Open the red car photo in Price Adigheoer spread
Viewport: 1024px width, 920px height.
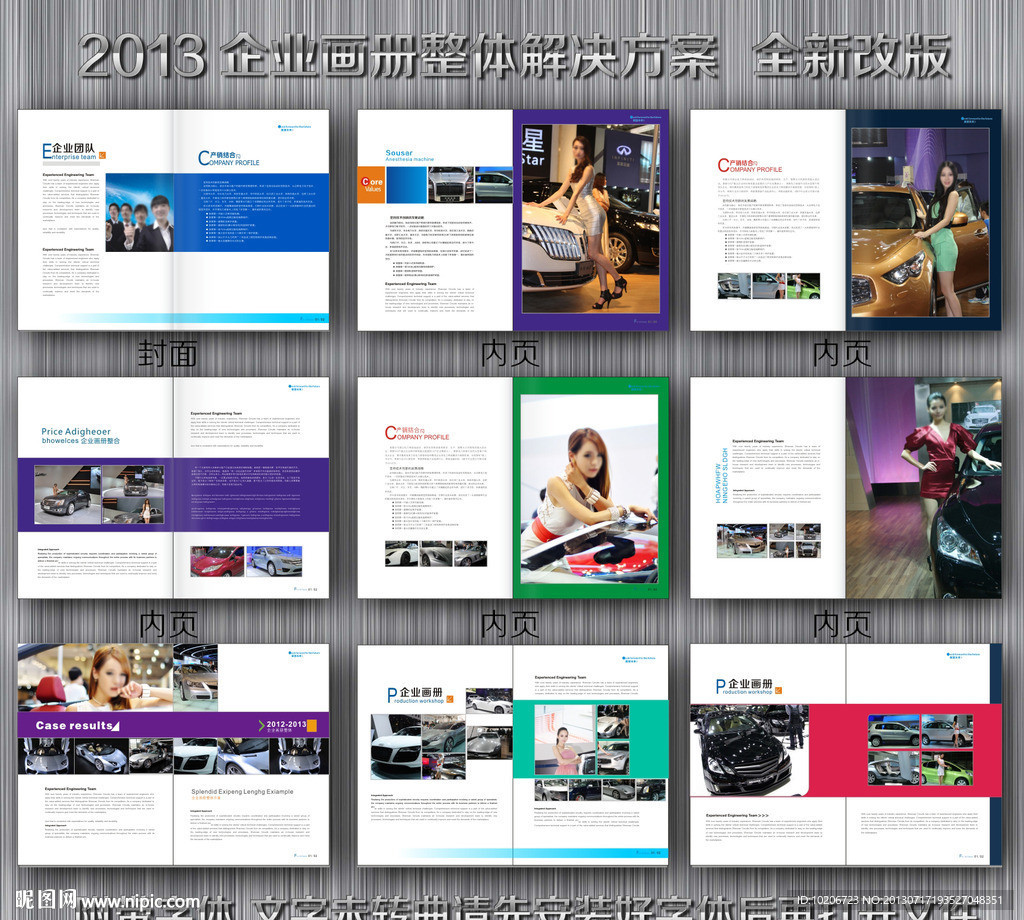tap(217, 562)
